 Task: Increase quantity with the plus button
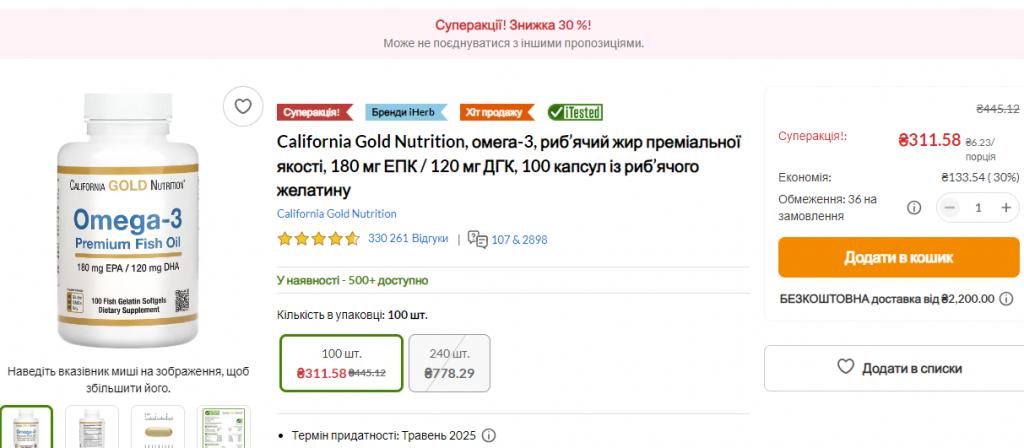[x=1006, y=208]
